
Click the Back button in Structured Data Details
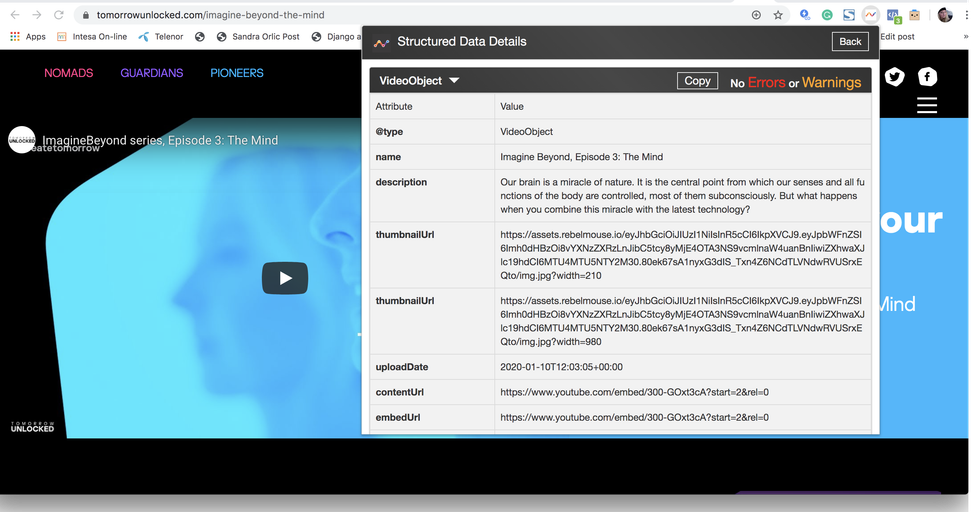pyautogui.click(x=850, y=42)
